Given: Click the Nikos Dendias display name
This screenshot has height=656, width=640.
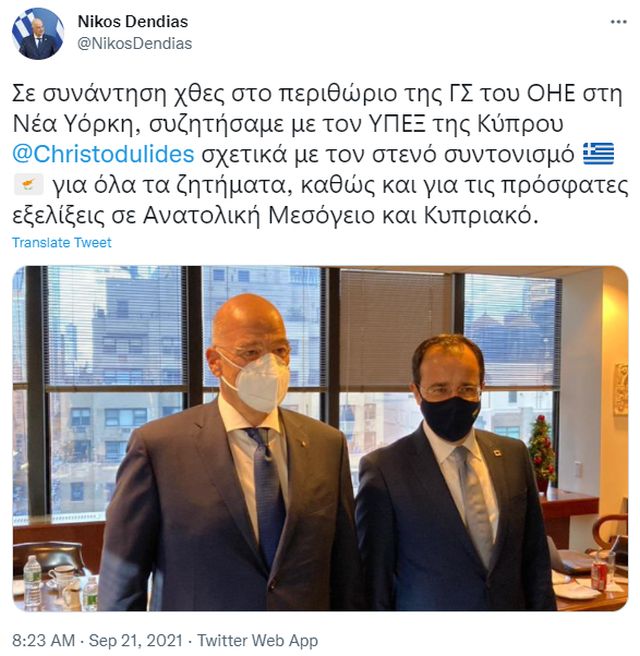Looking at the screenshot, I should [133, 22].
